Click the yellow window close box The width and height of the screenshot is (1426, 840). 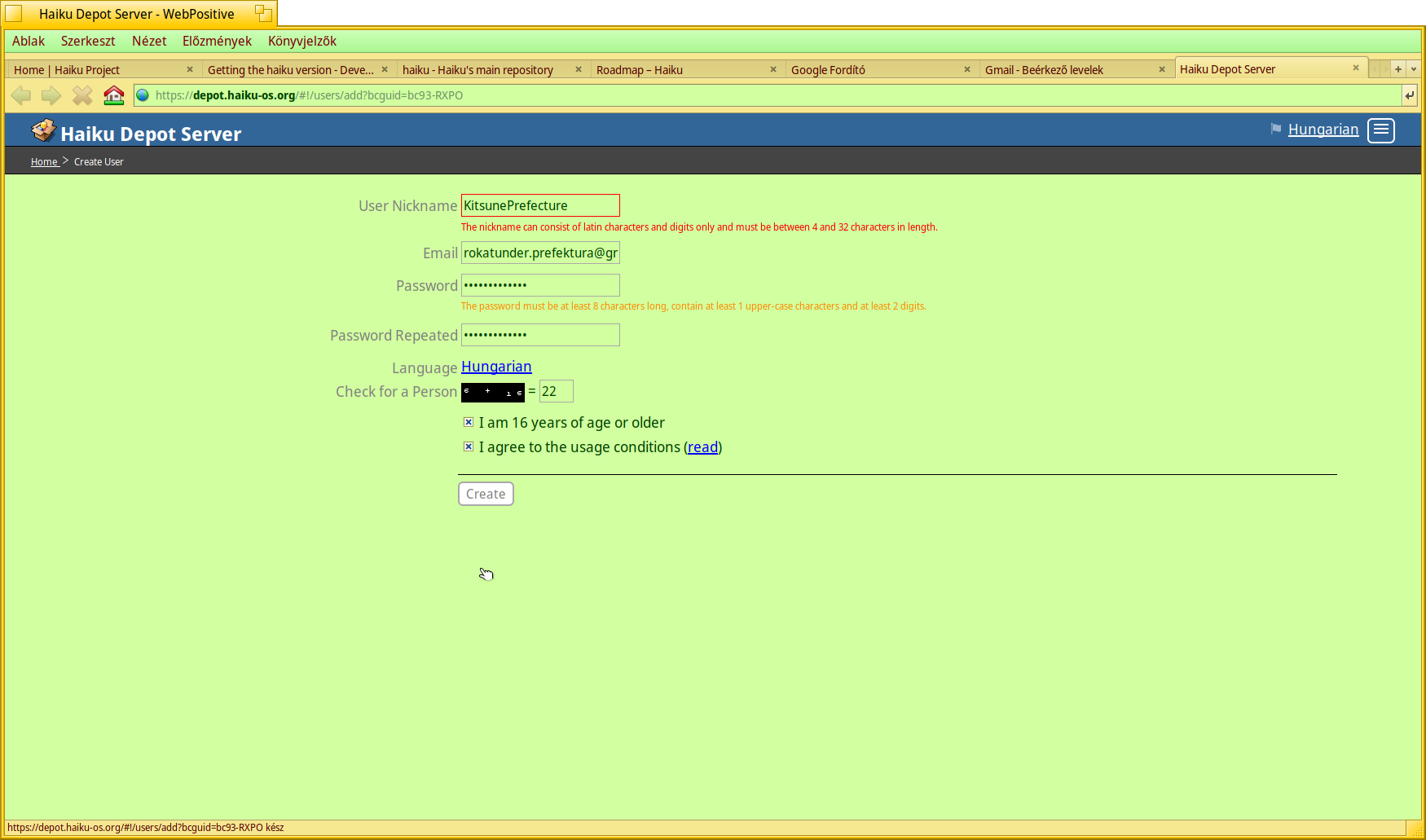[x=14, y=14]
